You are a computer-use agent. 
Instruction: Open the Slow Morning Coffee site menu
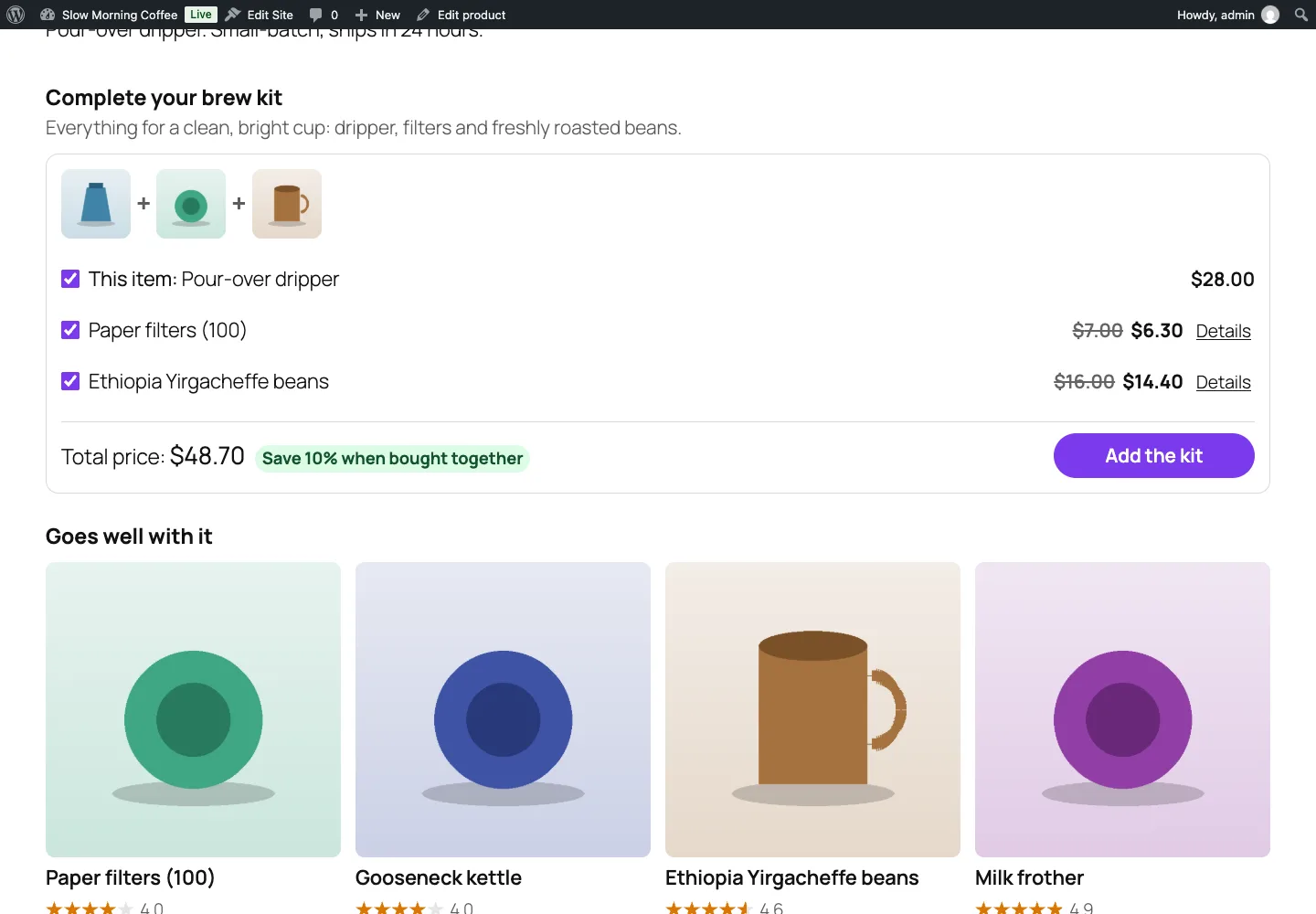[x=120, y=15]
